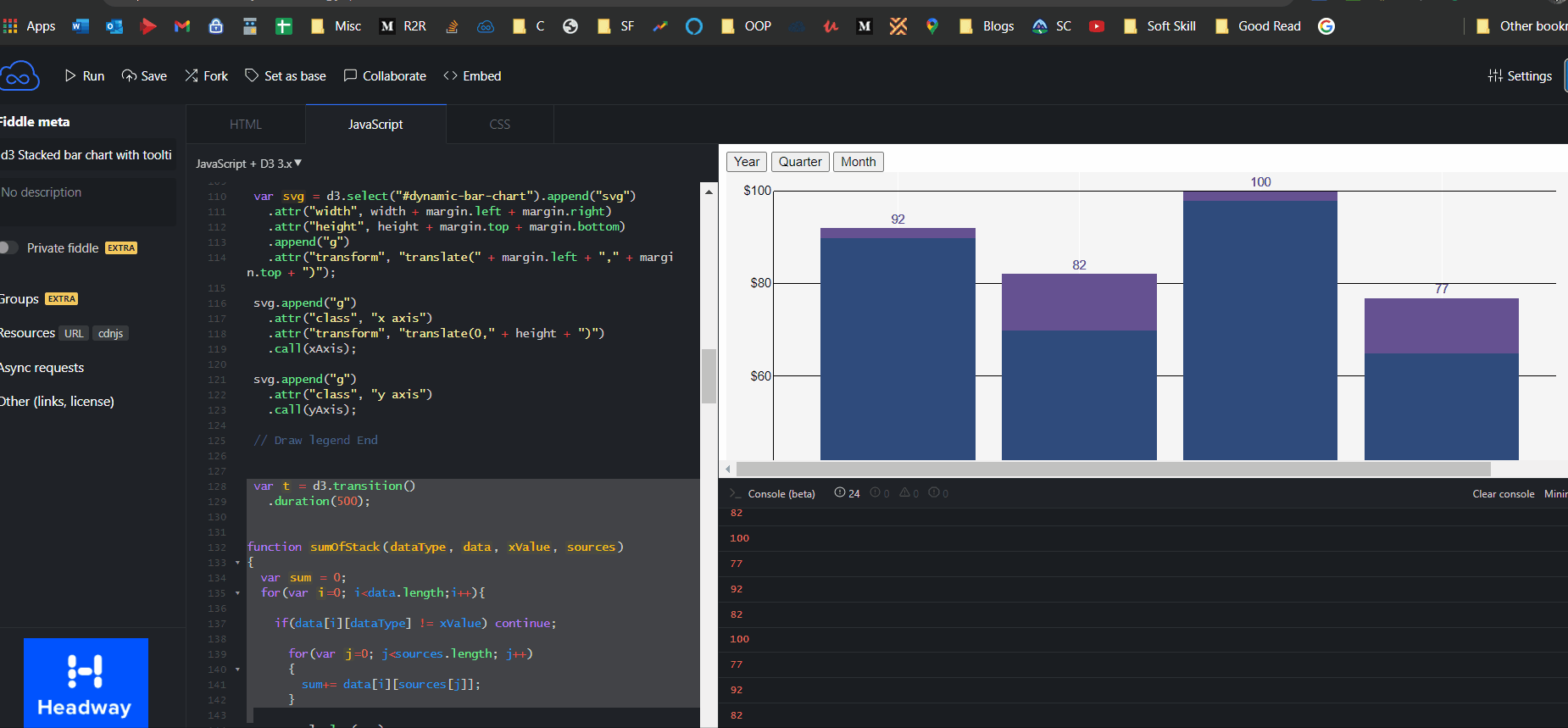Save the fiddle

pos(145,76)
